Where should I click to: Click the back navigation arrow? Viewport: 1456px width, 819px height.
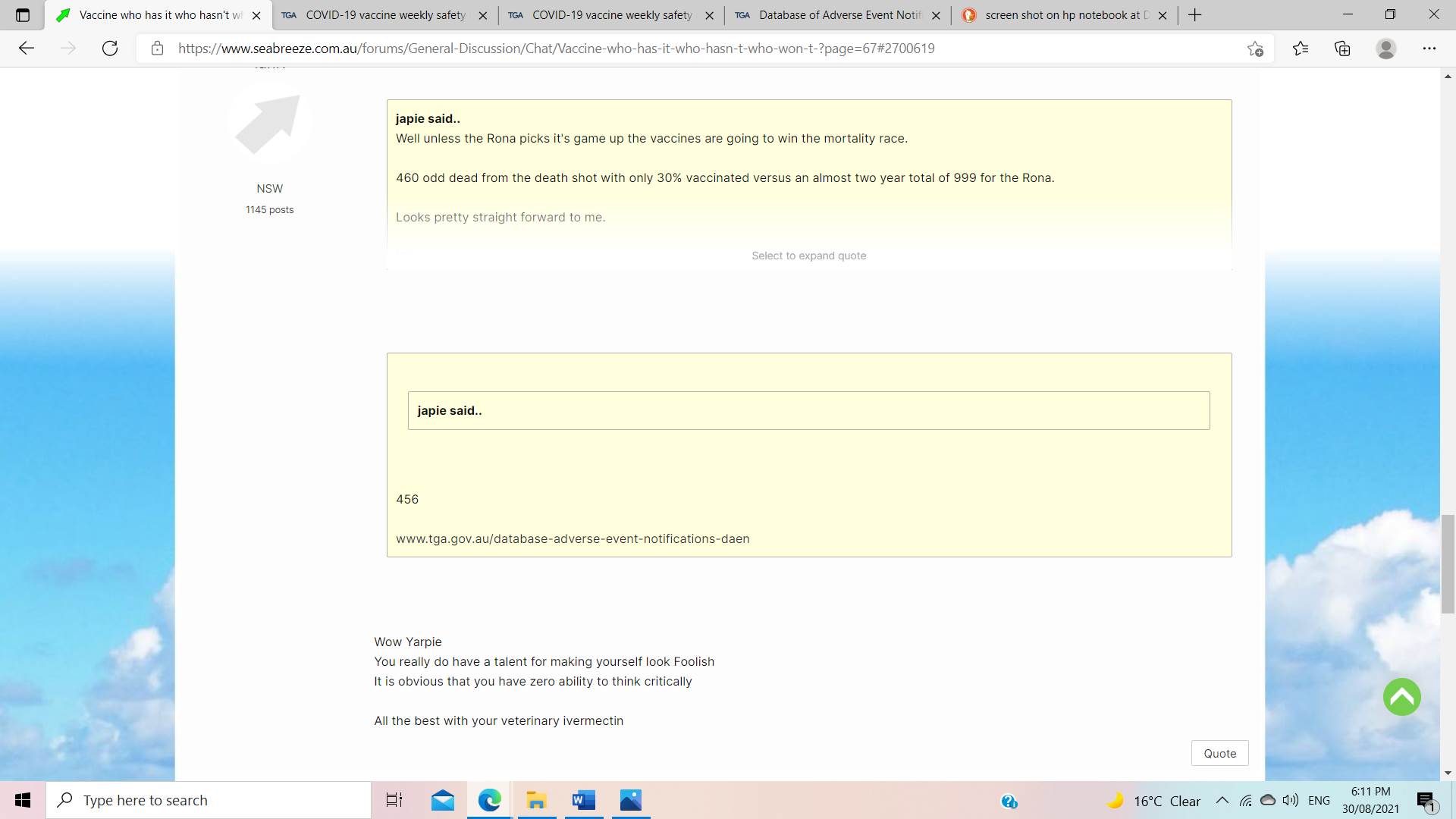point(27,49)
